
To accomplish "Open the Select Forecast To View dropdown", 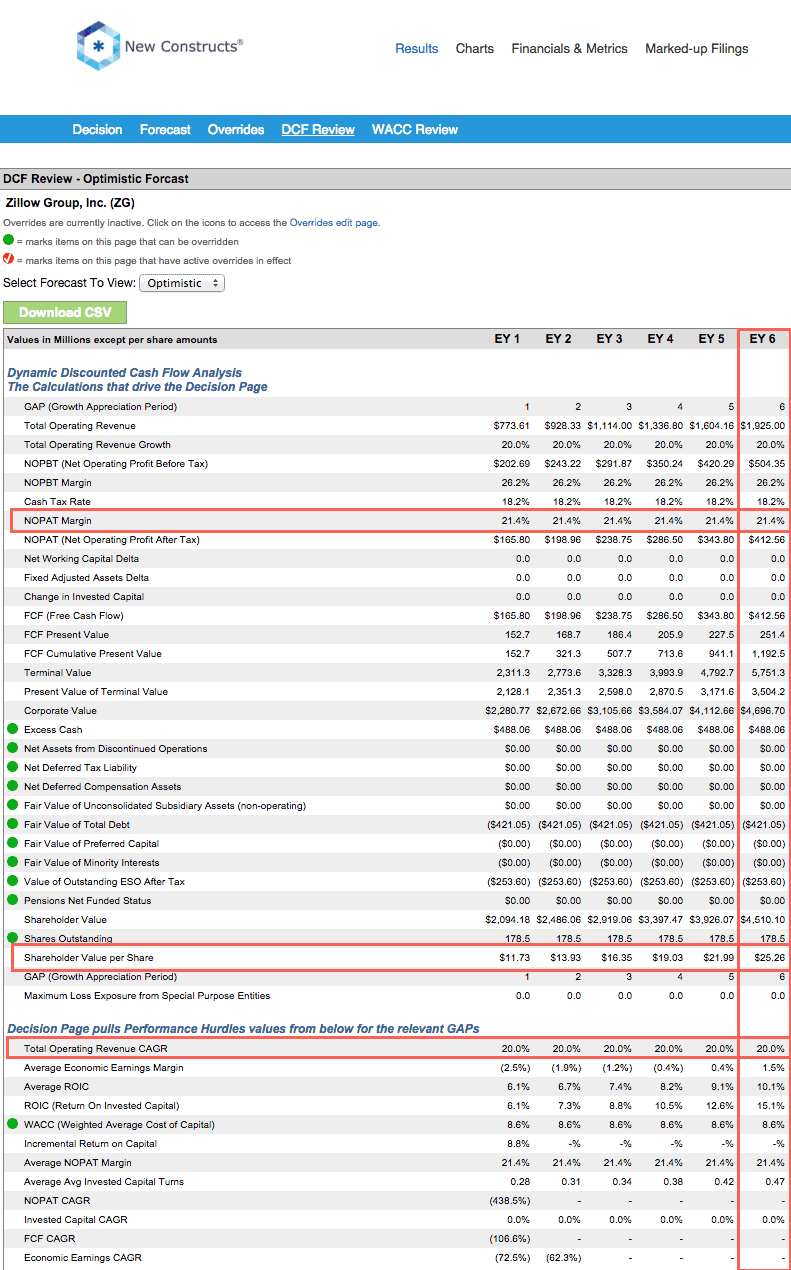I will (x=182, y=283).
